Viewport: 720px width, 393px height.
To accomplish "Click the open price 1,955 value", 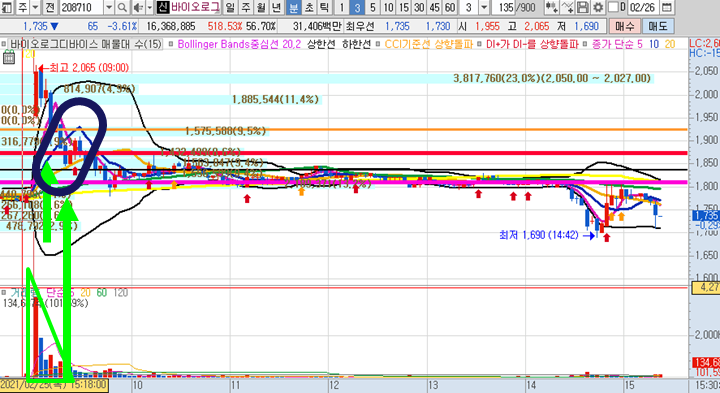I will 487,27.
